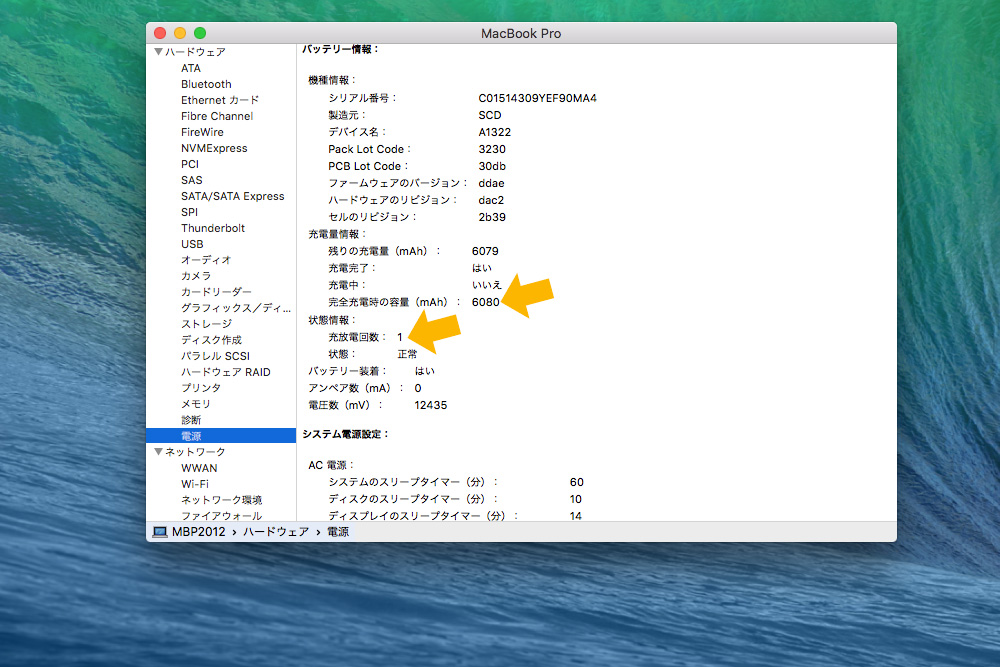Image resolution: width=1000 pixels, height=667 pixels.
Task: Click the MacBook Pro window title
Action: point(521,33)
